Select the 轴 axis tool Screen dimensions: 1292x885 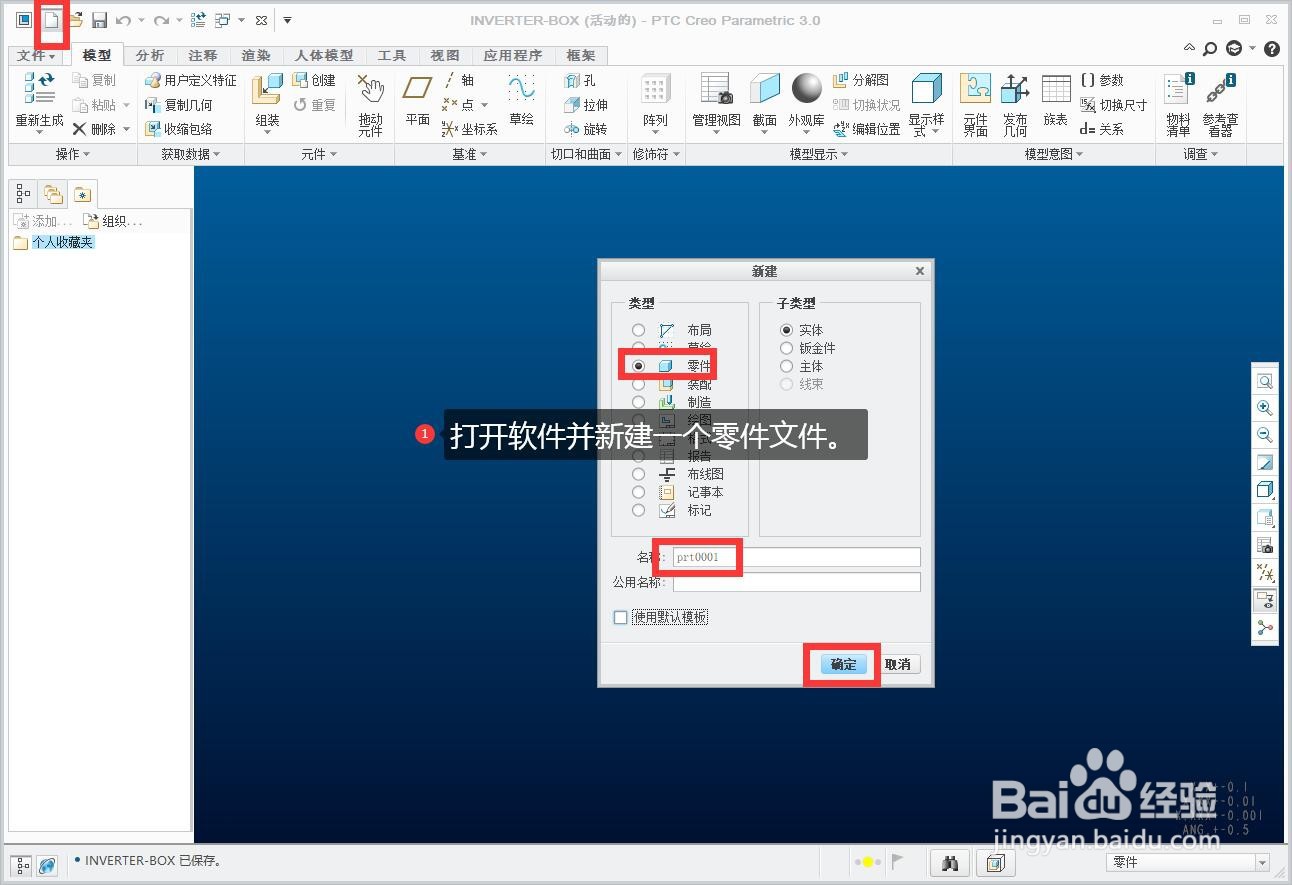click(x=458, y=80)
